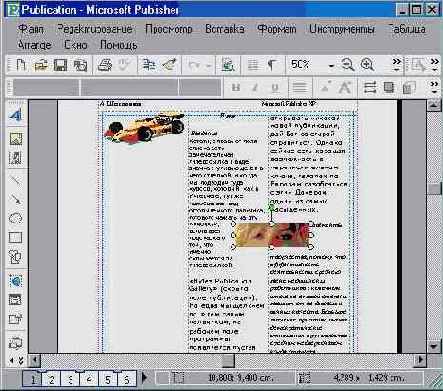Click the Print icon in the toolbar

[x=104, y=65]
